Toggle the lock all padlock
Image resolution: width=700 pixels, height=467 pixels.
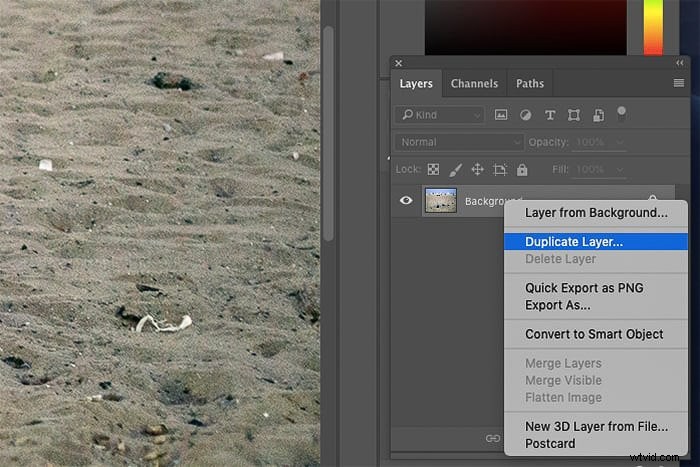coord(522,170)
